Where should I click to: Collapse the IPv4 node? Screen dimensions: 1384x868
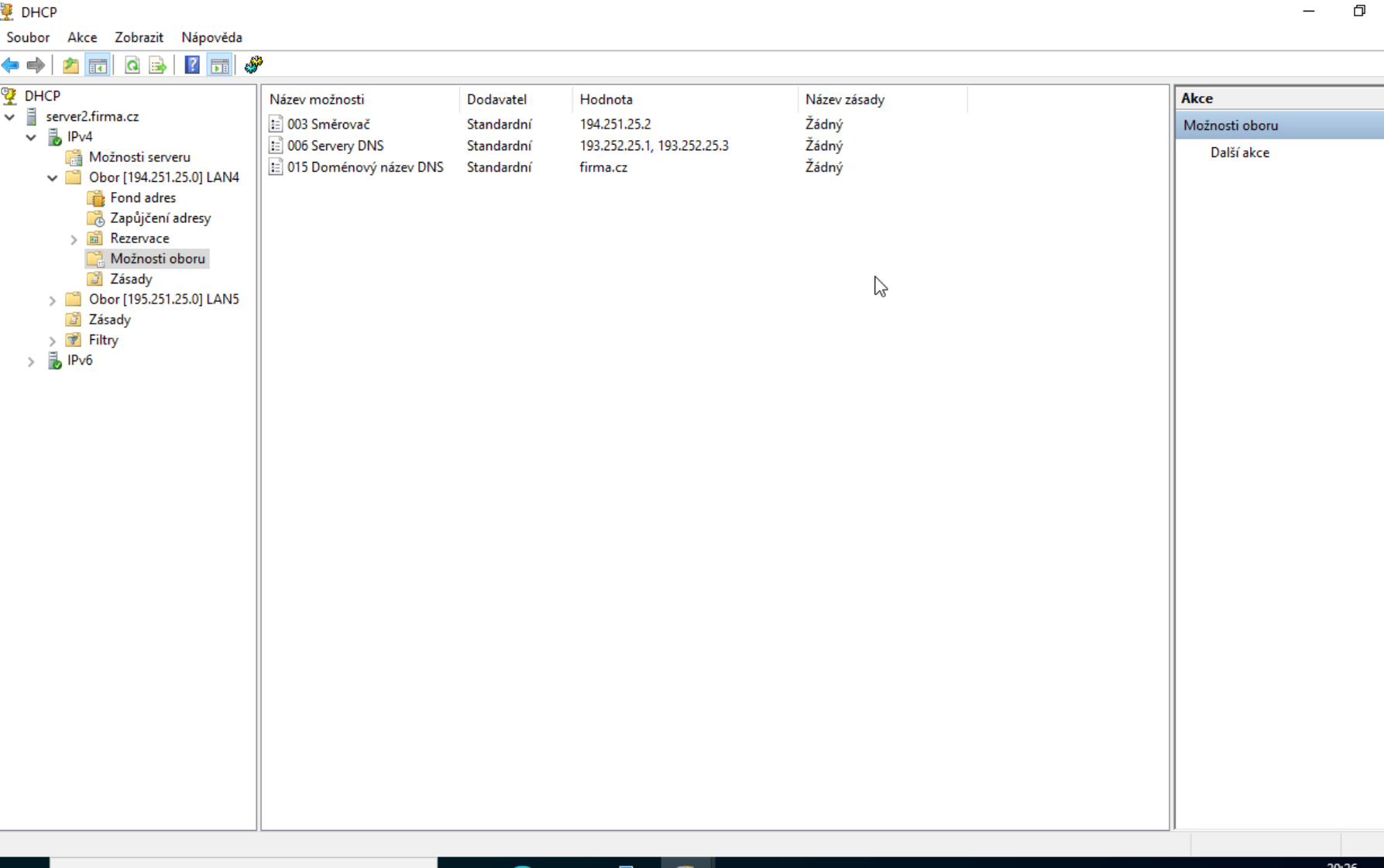[31, 137]
